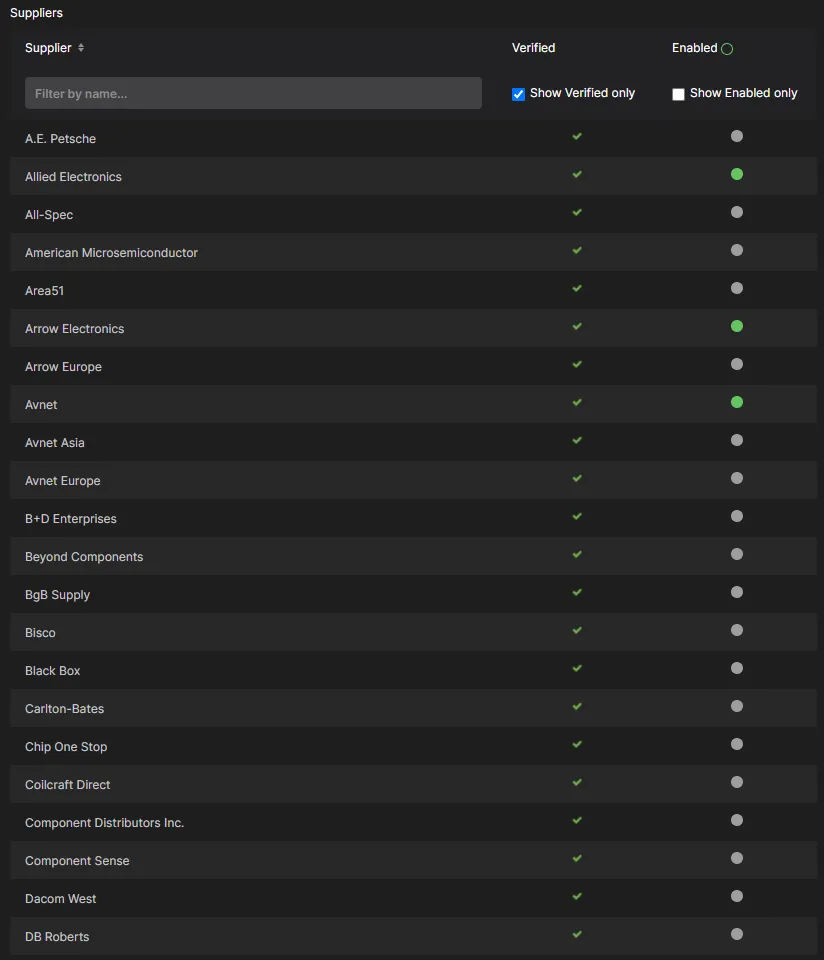
Task: Click the Supplier column header
Action: [x=48, y=48]
